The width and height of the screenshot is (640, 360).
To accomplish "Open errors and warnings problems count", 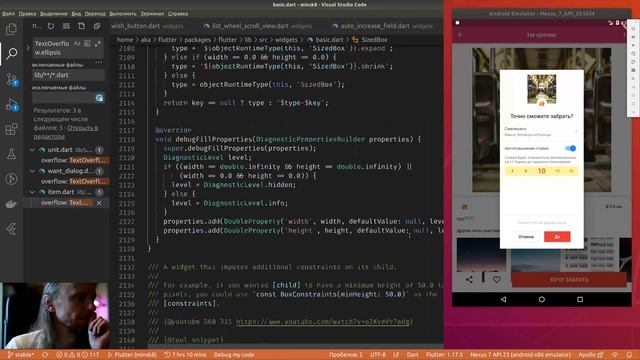I will pos(78,355).
